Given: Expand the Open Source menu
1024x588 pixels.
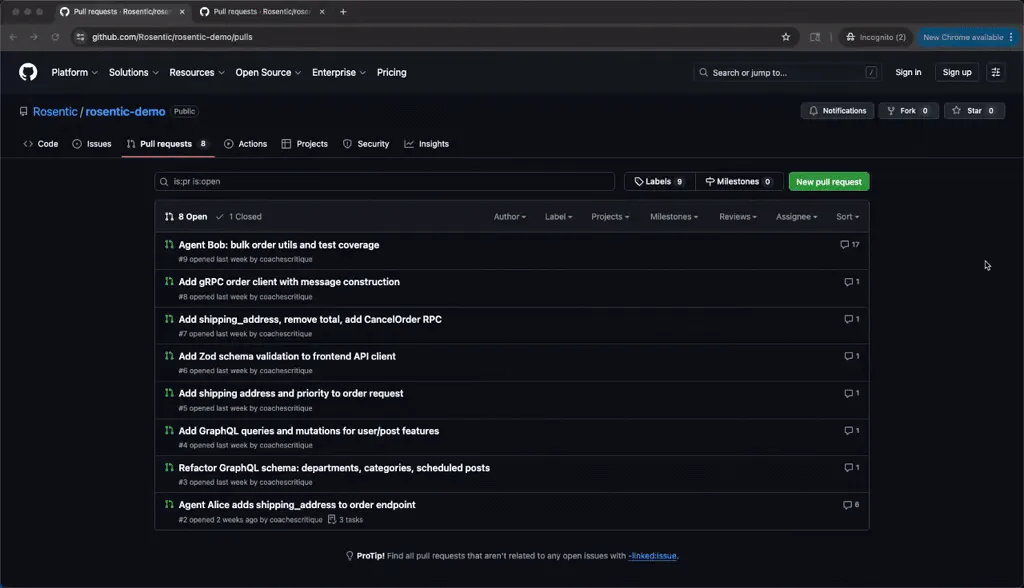Looking at the screenshot, I should tap(268, 73).
